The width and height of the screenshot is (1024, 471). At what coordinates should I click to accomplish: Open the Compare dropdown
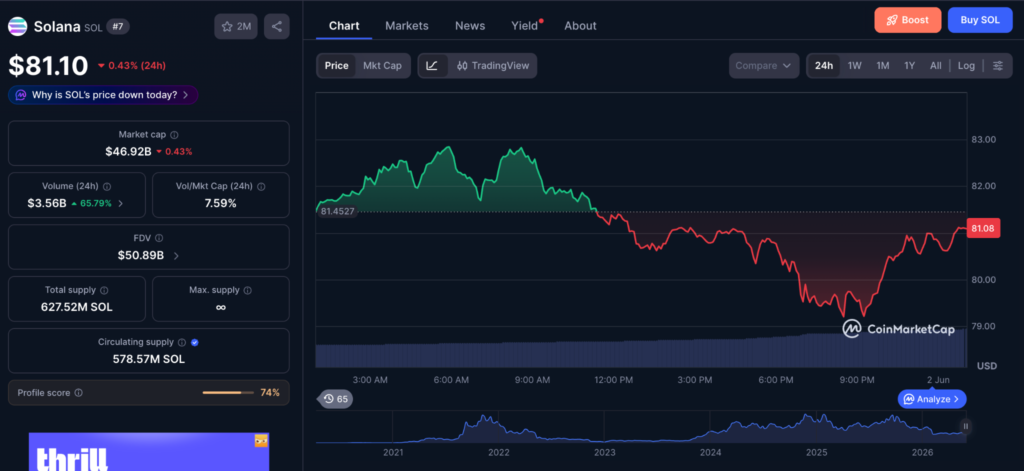764,65
